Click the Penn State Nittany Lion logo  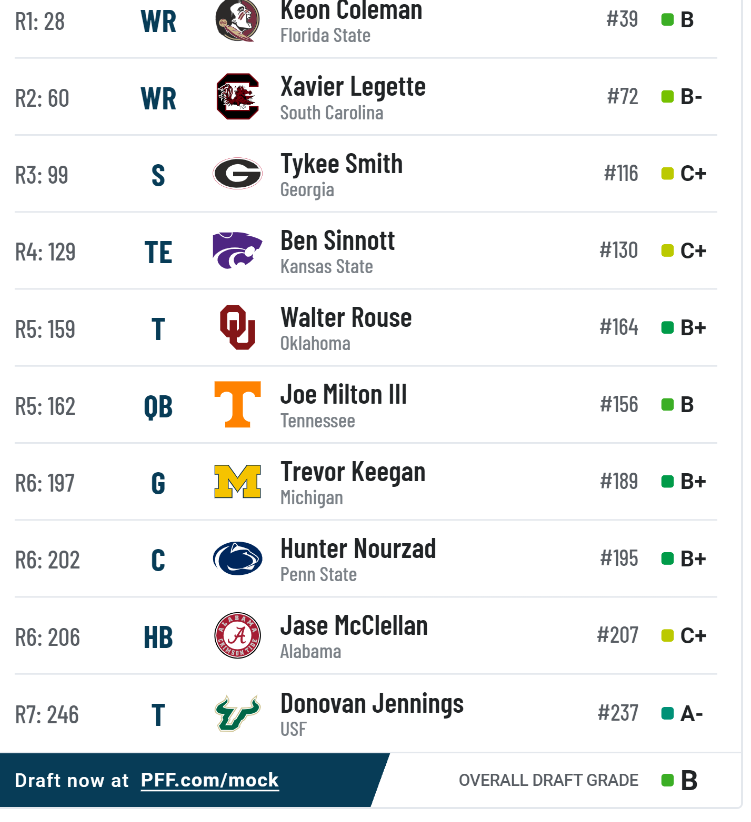coord(237,558)
